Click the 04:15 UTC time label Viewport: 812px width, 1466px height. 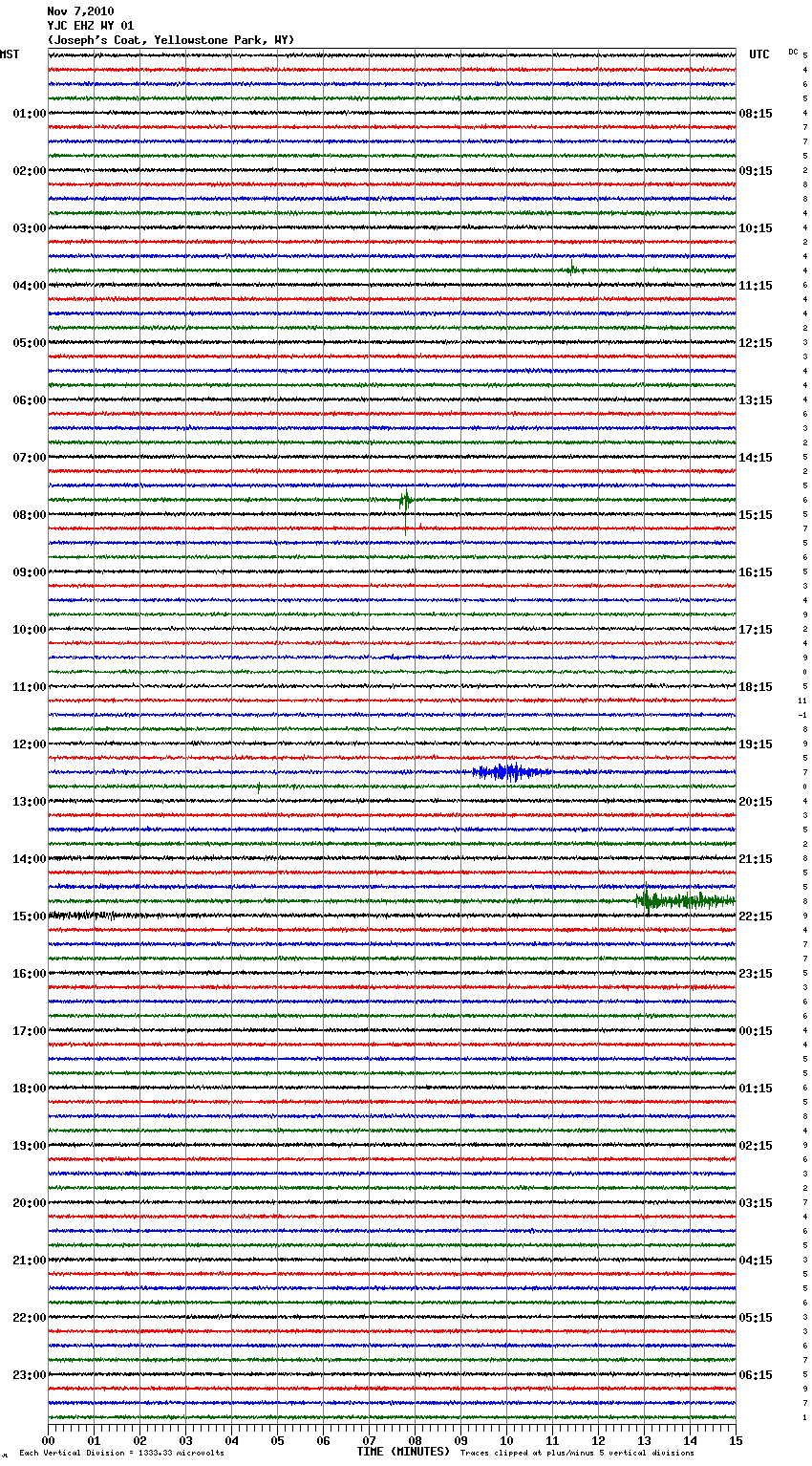[x=756, y=1261]
